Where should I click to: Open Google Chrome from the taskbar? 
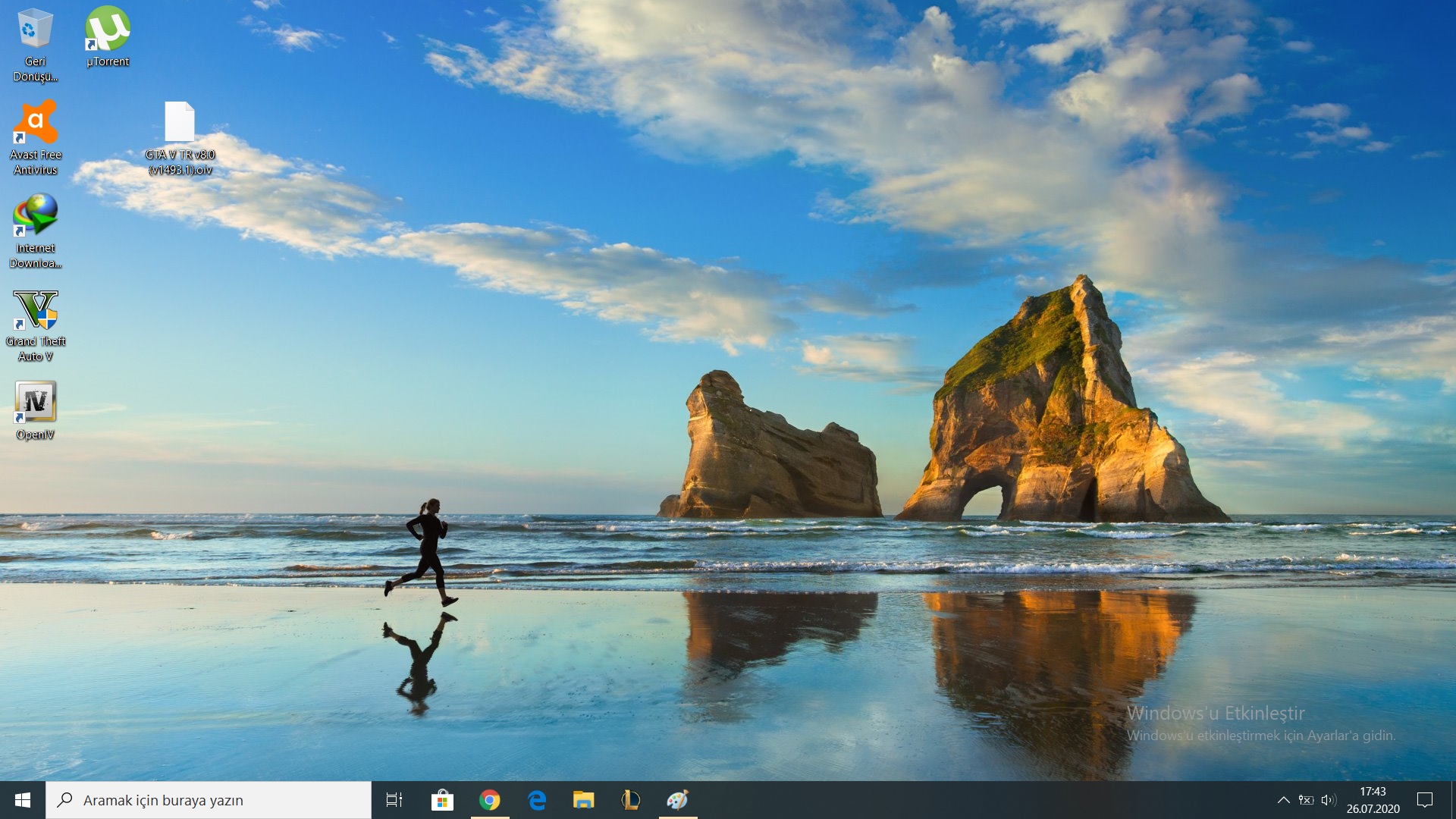point(490,800)
